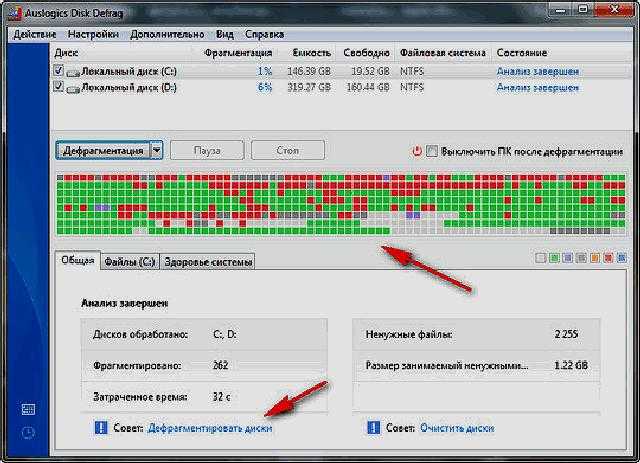Open the Дефрагментация button dropdown arrow
This screenshot has width=640, height=463.
tap(157, 151)
